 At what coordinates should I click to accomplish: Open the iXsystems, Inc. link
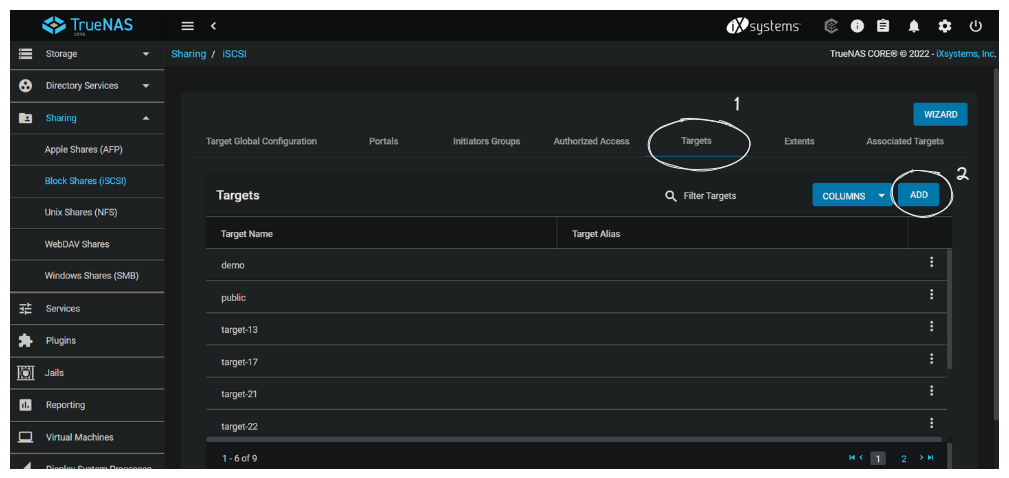966,54
